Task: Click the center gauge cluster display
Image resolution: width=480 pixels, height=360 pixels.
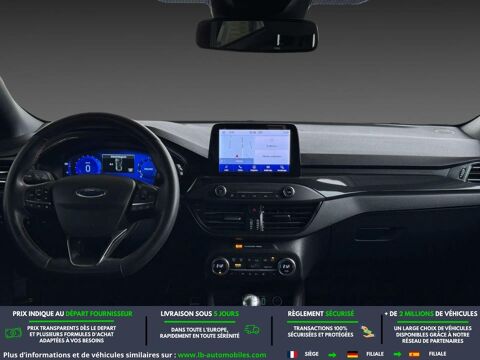Action: tap(118, 163)
